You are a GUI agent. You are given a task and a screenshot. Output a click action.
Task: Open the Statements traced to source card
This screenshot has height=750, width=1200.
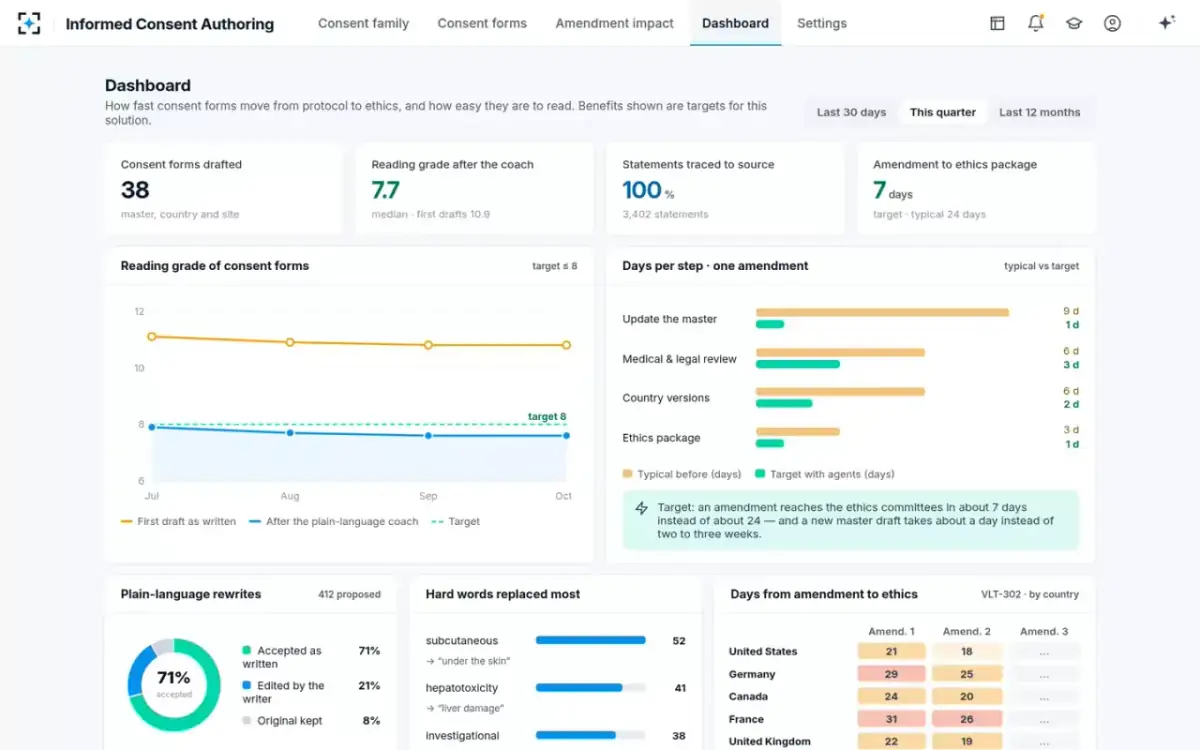click(725, 189)
